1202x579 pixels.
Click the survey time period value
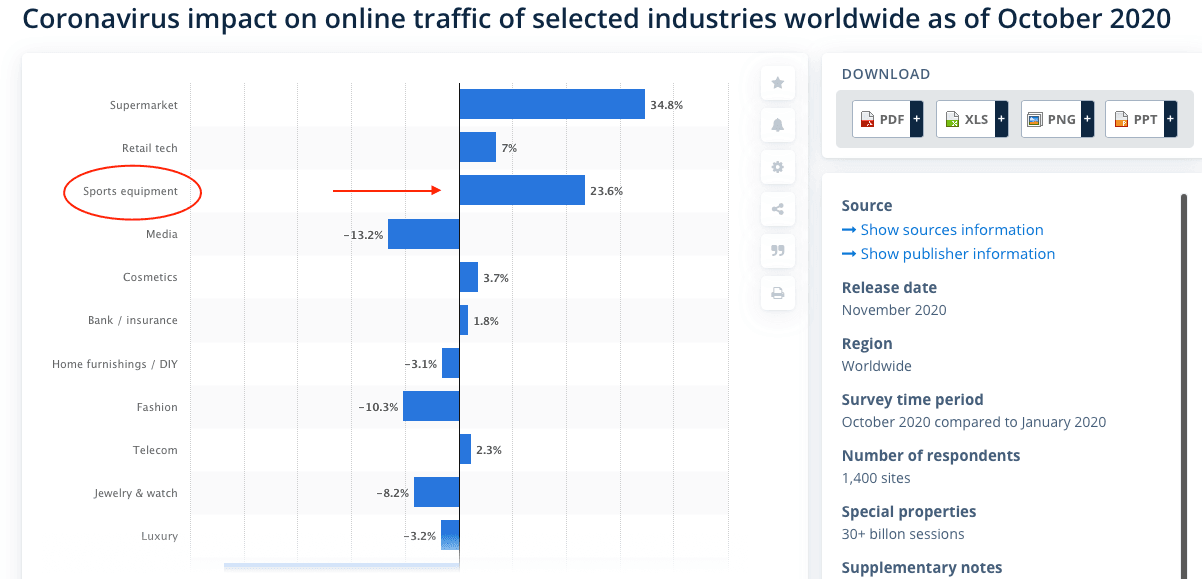(x=974, y=422)
